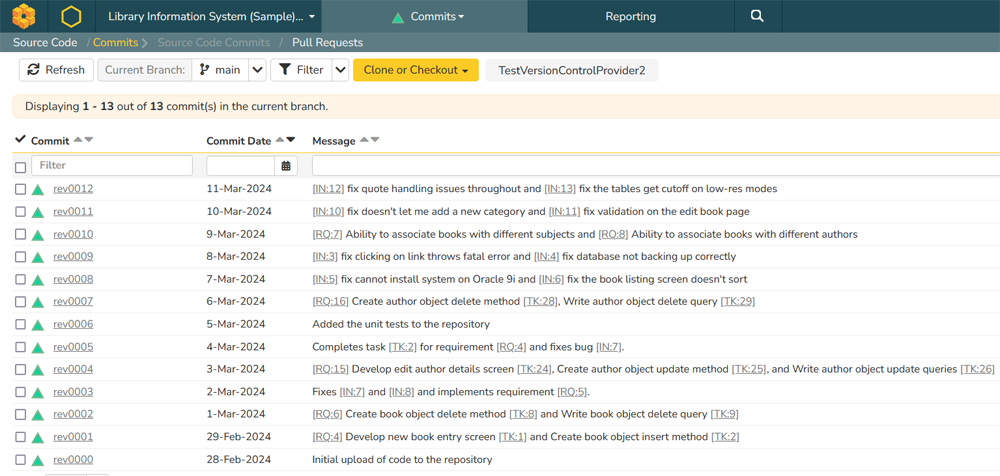Tick the checkbox for rev0010
The image size is (1000, 476).
coord(21,234)
